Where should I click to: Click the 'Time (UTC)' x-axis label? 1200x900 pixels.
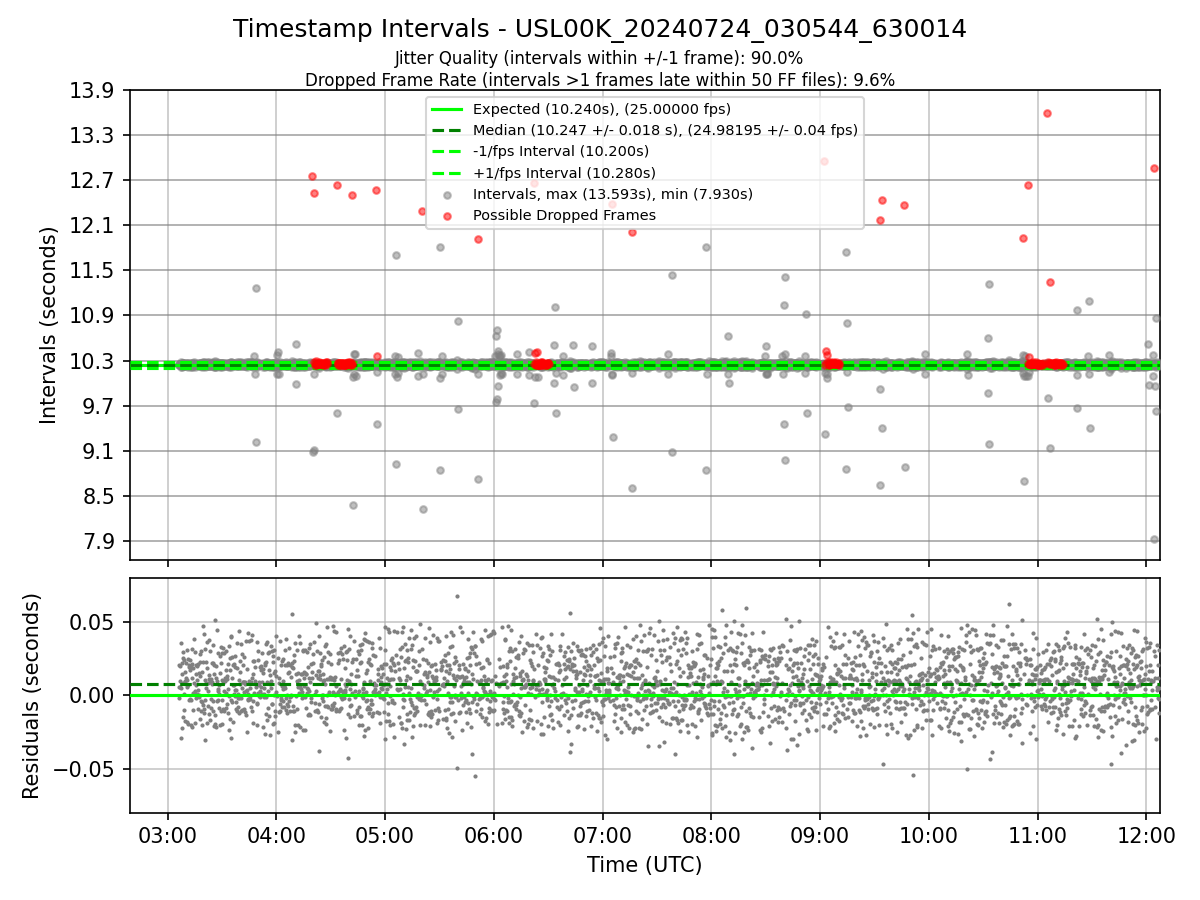(x=644, y=864)
